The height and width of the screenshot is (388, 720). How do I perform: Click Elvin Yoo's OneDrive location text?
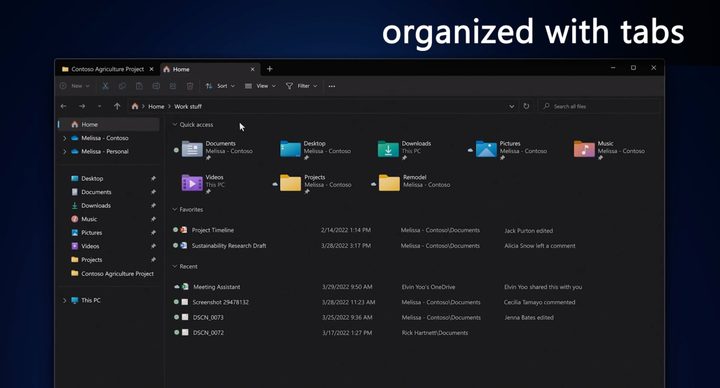coord(428,287)
